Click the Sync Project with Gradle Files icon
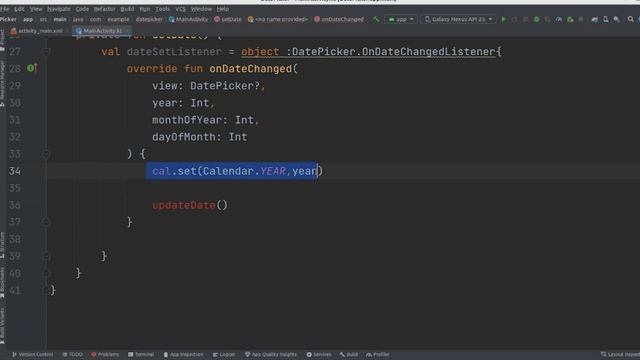This screenshot has width=640, height=360. [595, 19]
